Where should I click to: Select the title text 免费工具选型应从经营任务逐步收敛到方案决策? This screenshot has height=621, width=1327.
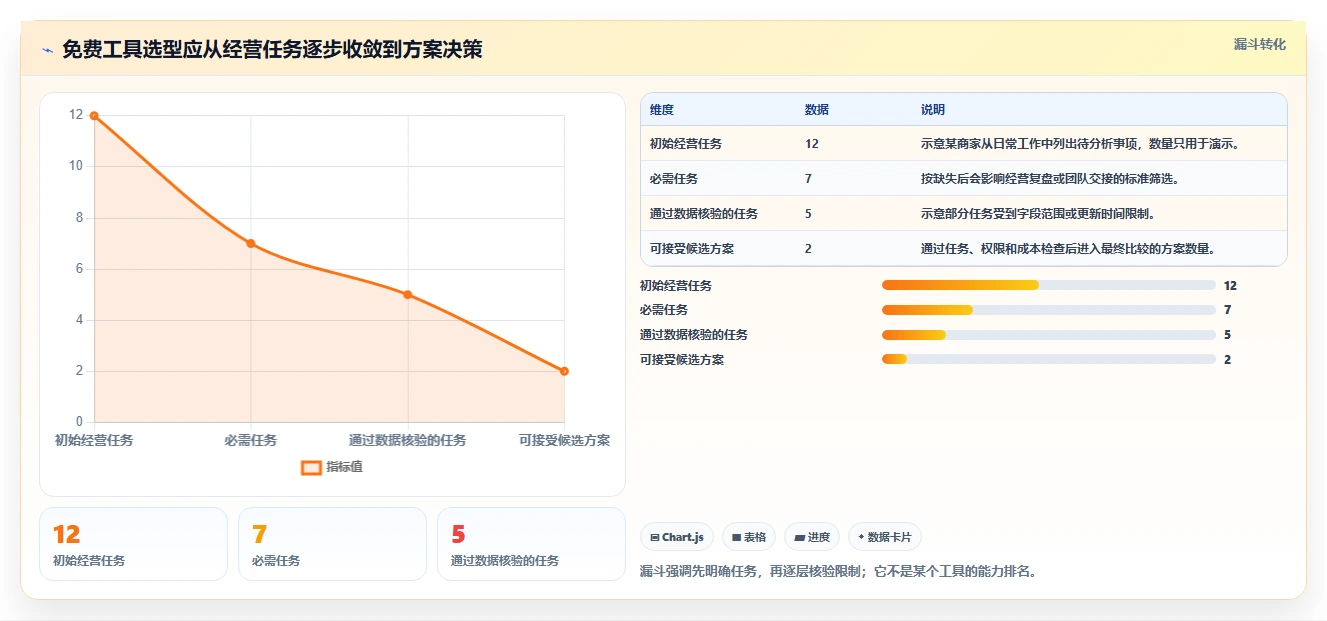[x=272, y=49]
